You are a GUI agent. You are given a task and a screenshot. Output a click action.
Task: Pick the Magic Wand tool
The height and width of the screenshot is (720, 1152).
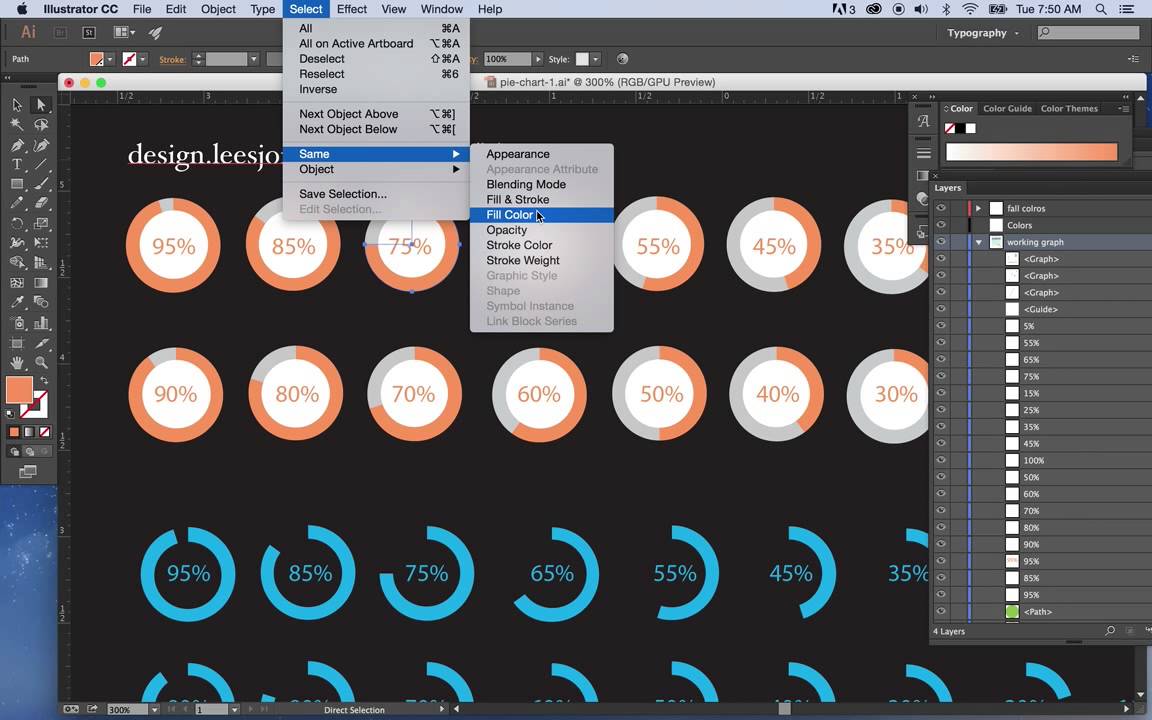[x=17, y=125]
